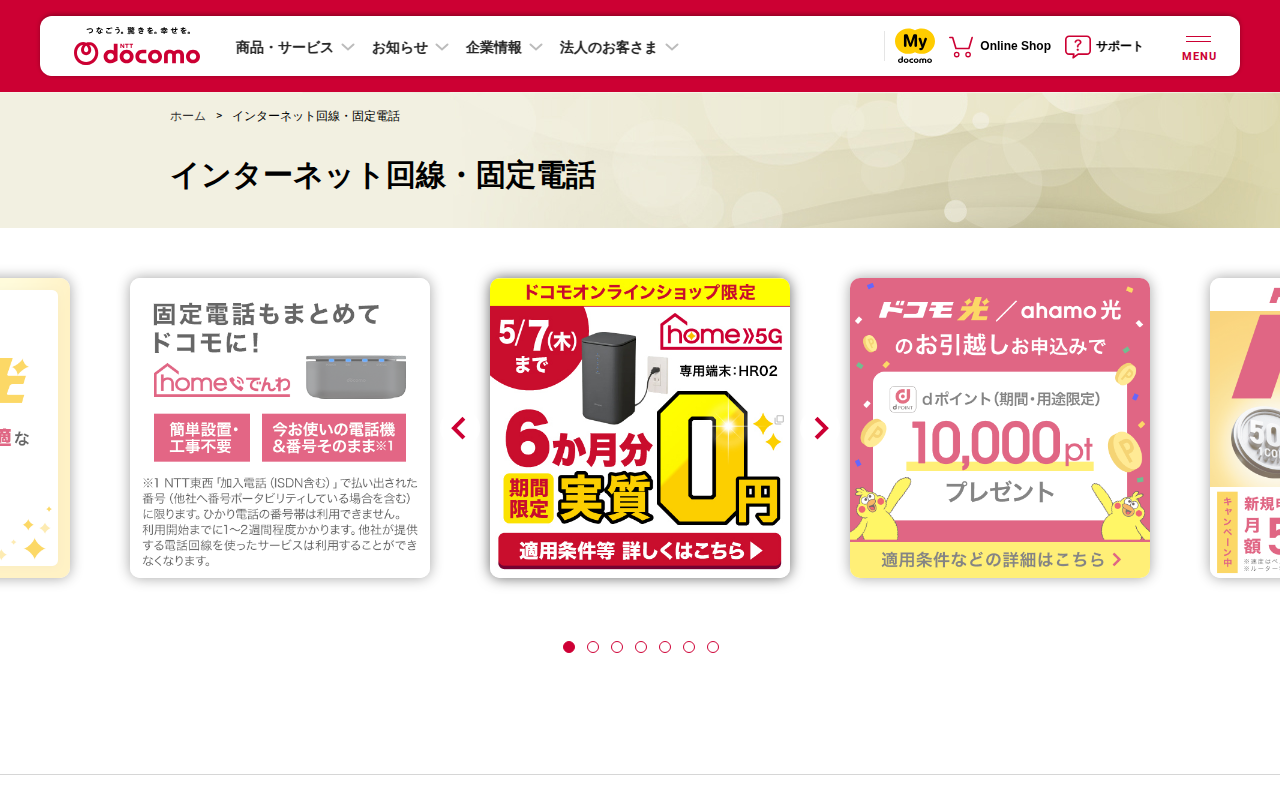This screenshot has width=1280, height=800.
Task: Advance carousel with the next arrow
Action: [821, 428]
